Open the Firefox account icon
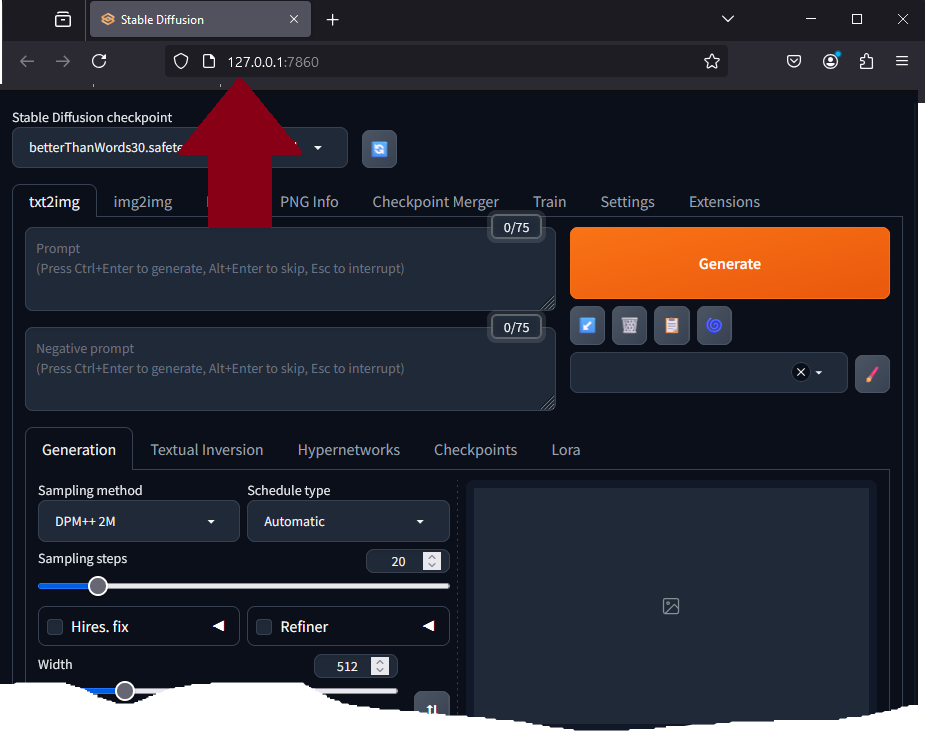The height and width of the screenshot is (731, 925). tap(831, 61)
